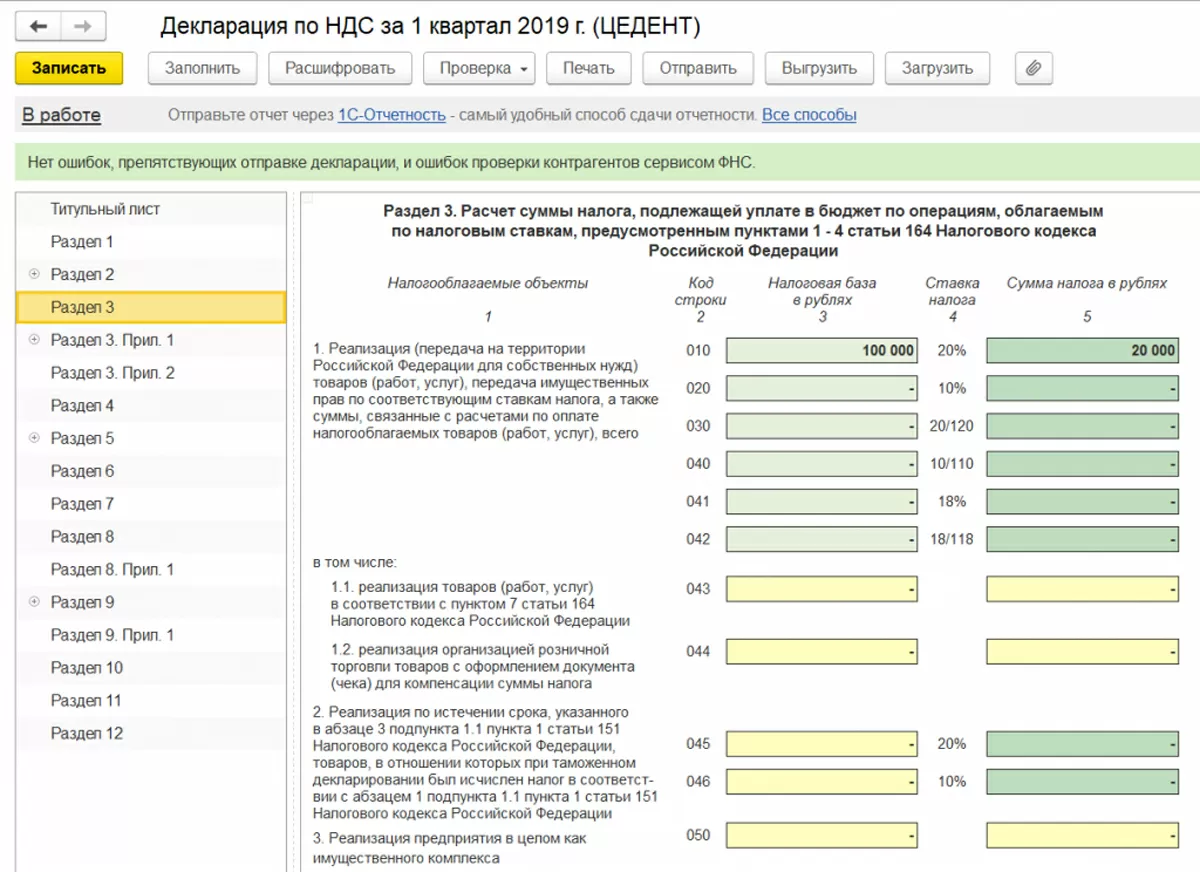Expand the Раздел 2 tree node
This screenshot has width=1200, height=872.
(35, 274)
